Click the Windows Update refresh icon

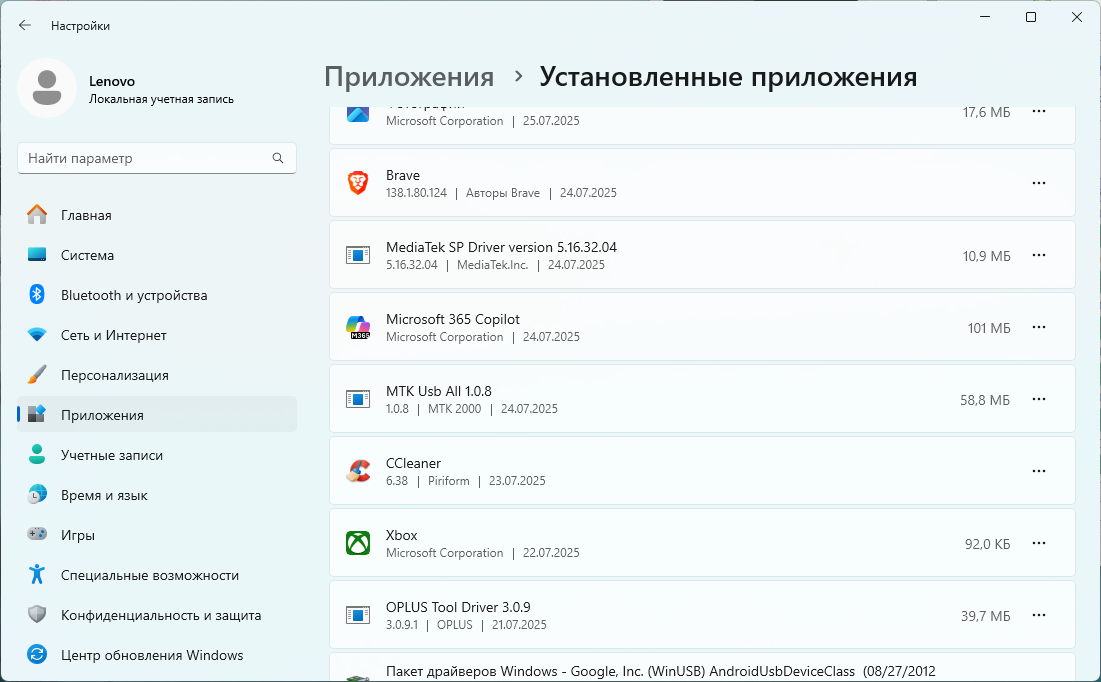click(x=37, y=655)
